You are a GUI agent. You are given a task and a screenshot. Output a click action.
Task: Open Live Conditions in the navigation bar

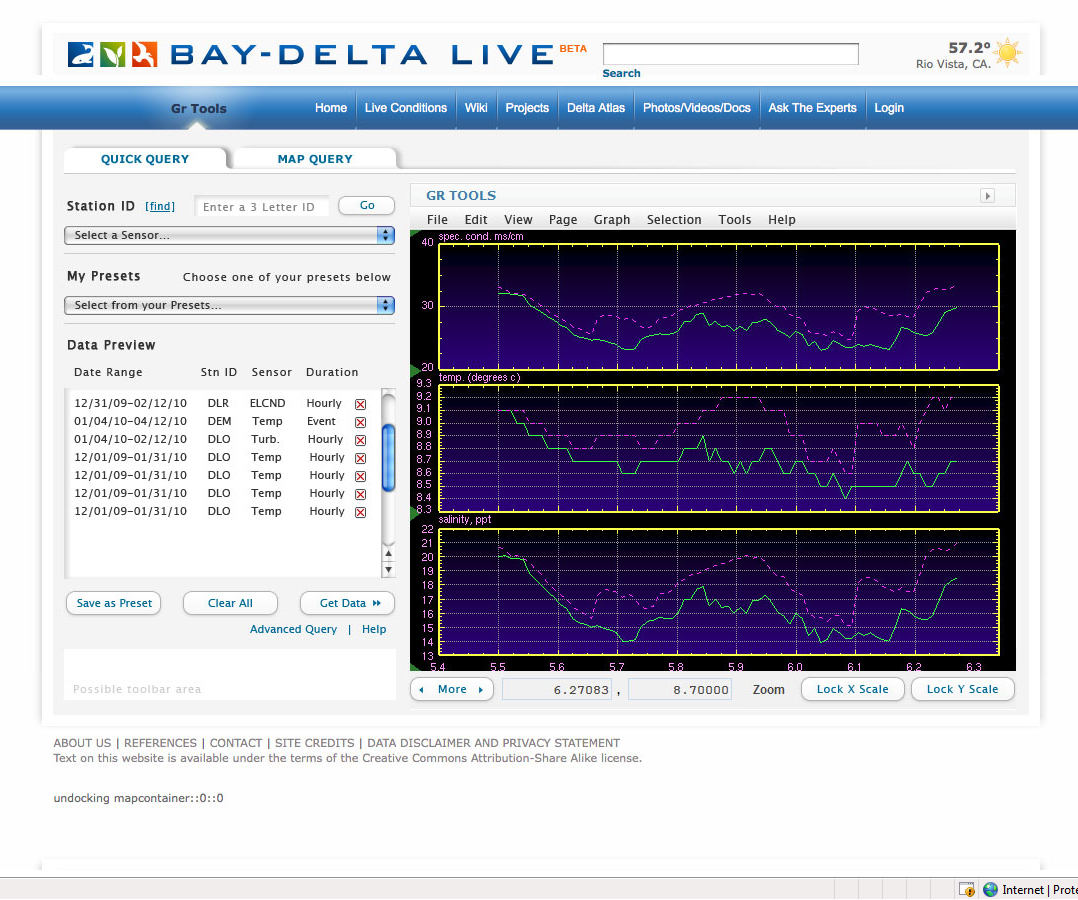tap(406, 108)
